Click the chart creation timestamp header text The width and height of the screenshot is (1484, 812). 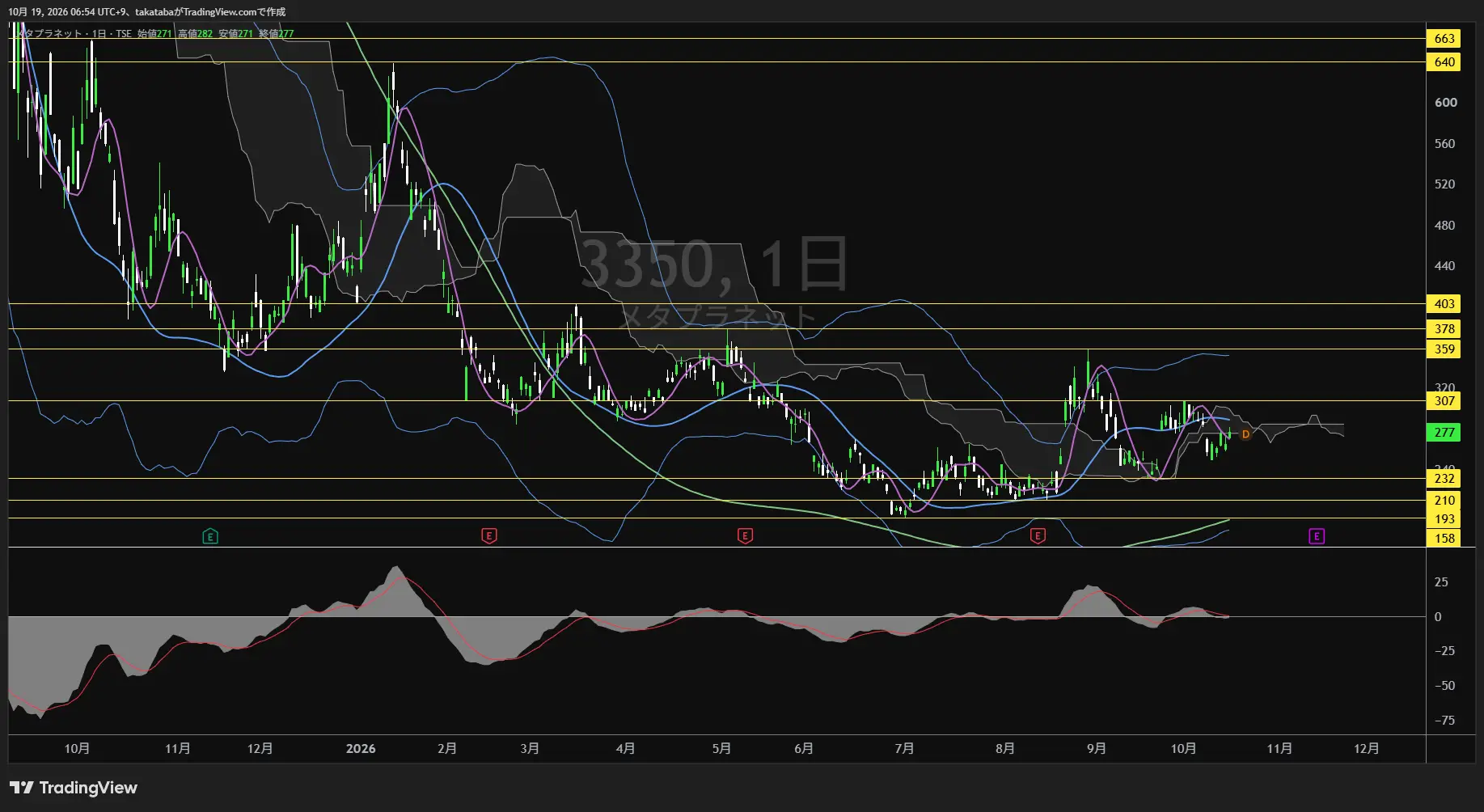click(146, 12)
